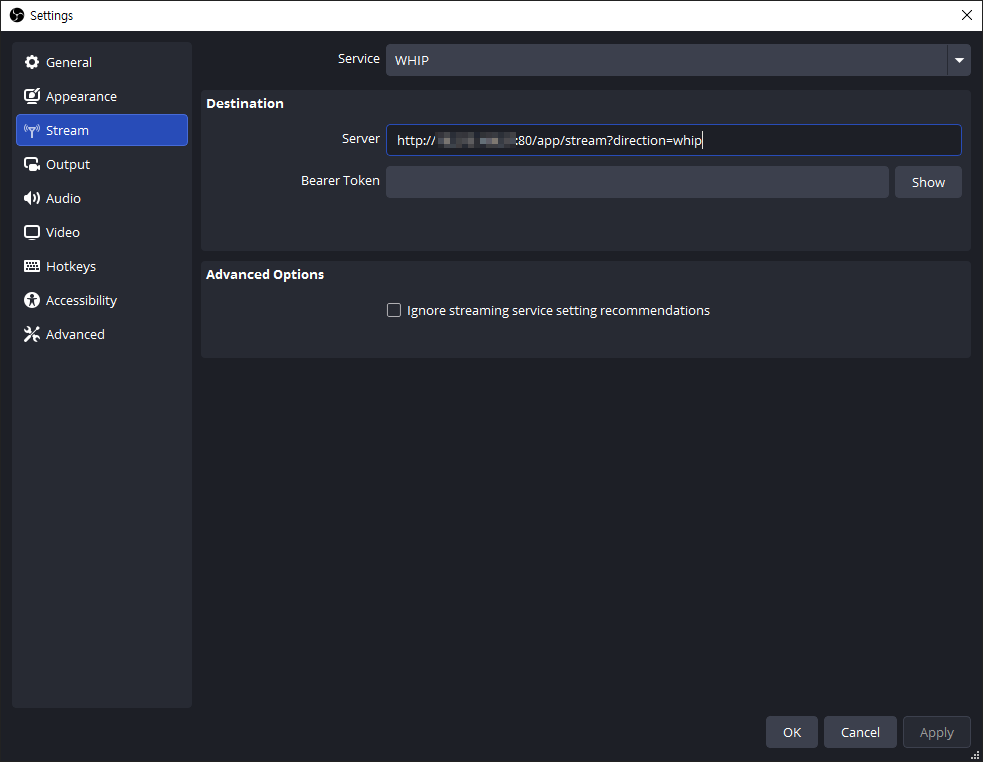The image size is (983, 762).
Task: Click the Stream antenna icon
Action: (31, 131)
